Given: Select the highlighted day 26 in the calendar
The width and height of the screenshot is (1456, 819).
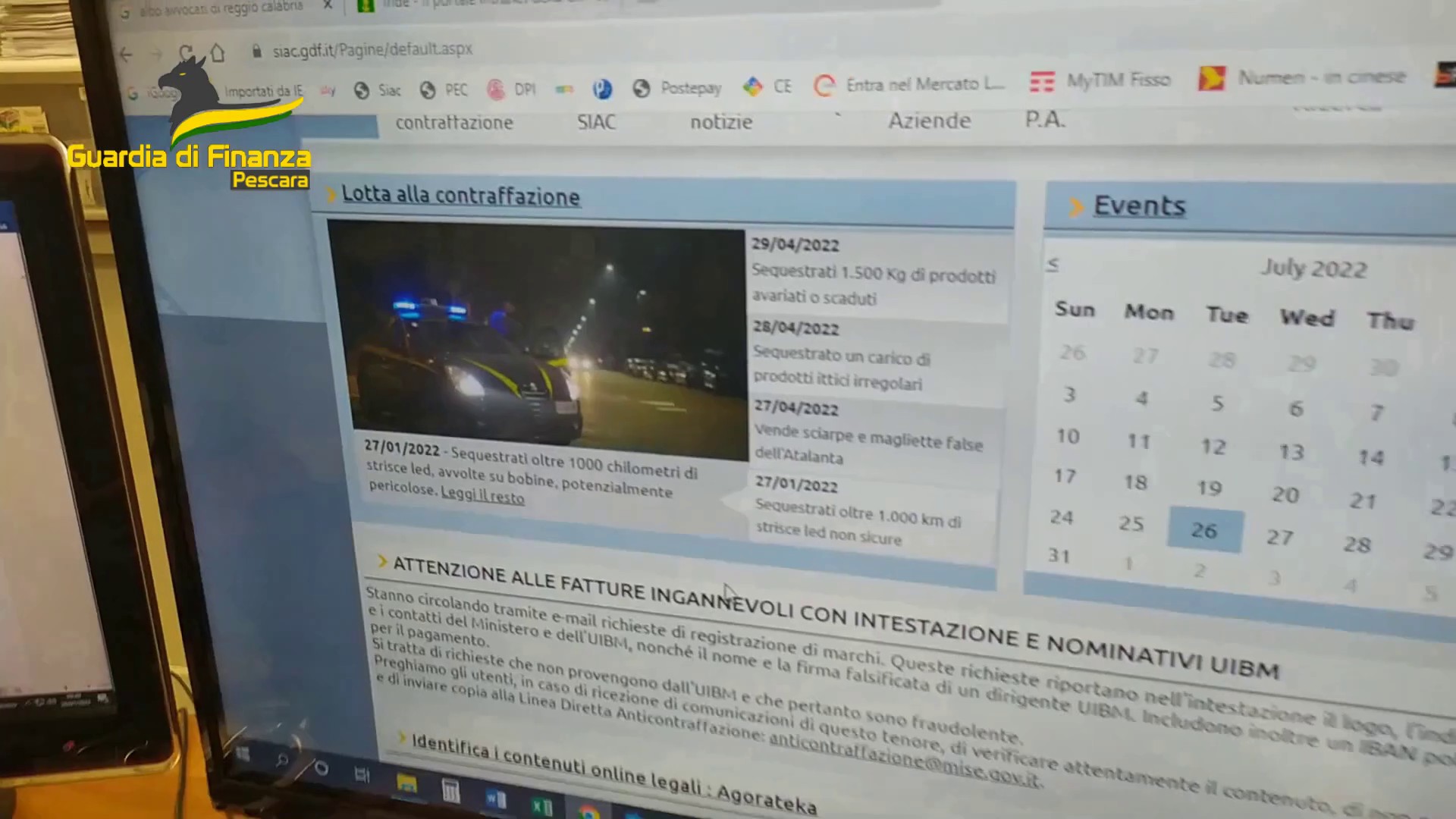Looking at the screenshot, I should pos(1204,530).
